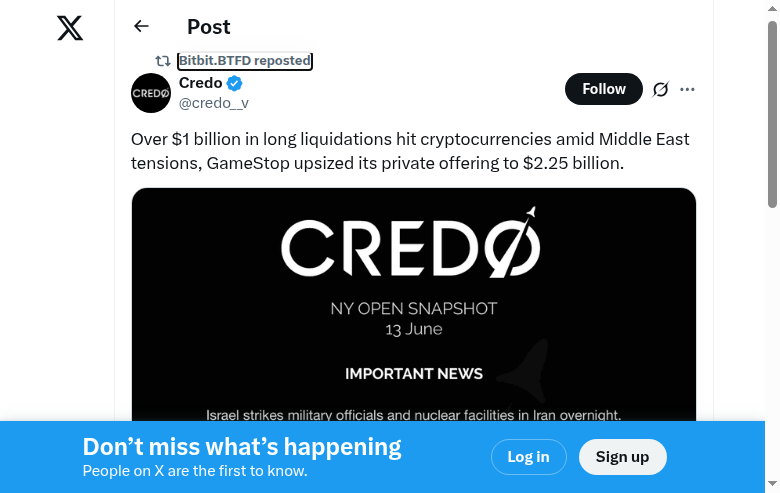780x493 pixels.
Task: Follow the Credo account
Action: pos(603,89)
